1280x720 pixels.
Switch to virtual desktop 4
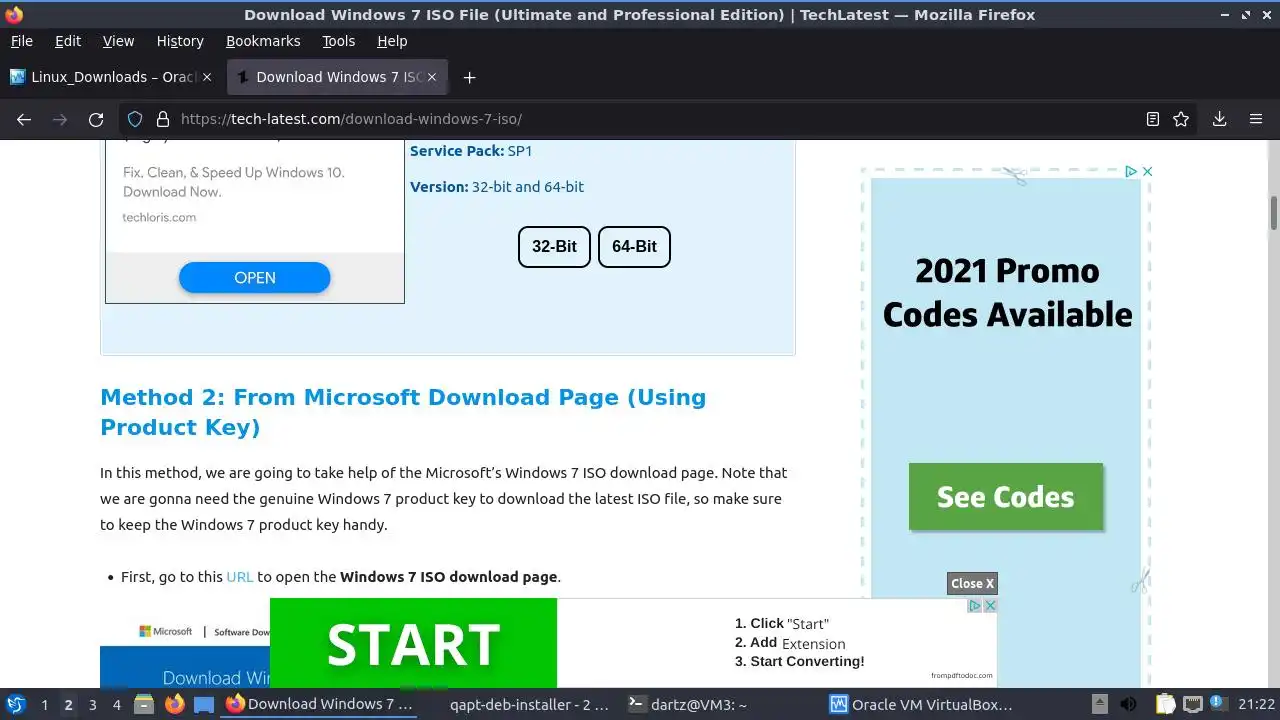(x=117, y=704)
